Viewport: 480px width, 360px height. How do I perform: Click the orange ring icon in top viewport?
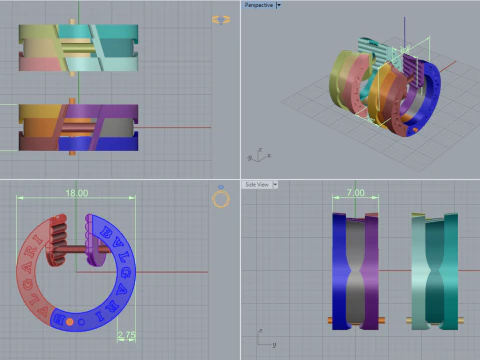tap(221, 20)
